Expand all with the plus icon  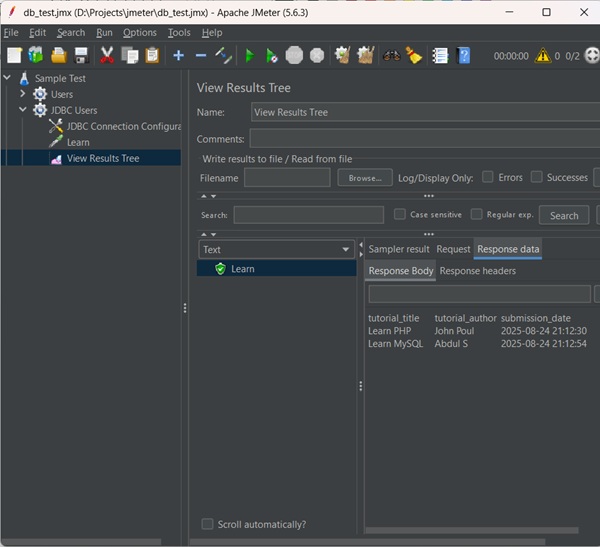[x=178, y=56]
